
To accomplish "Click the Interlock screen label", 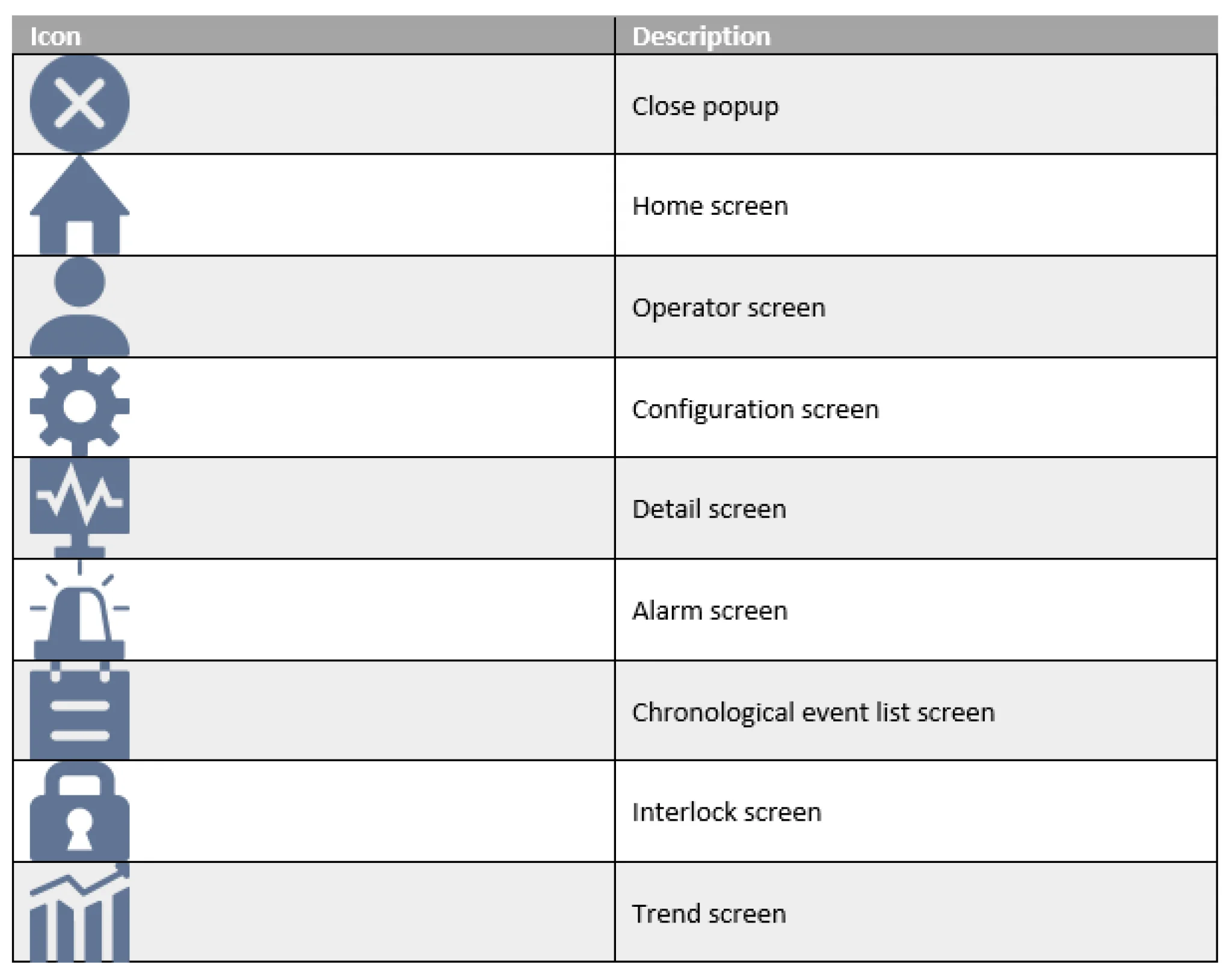I will [x=727, y=812].
